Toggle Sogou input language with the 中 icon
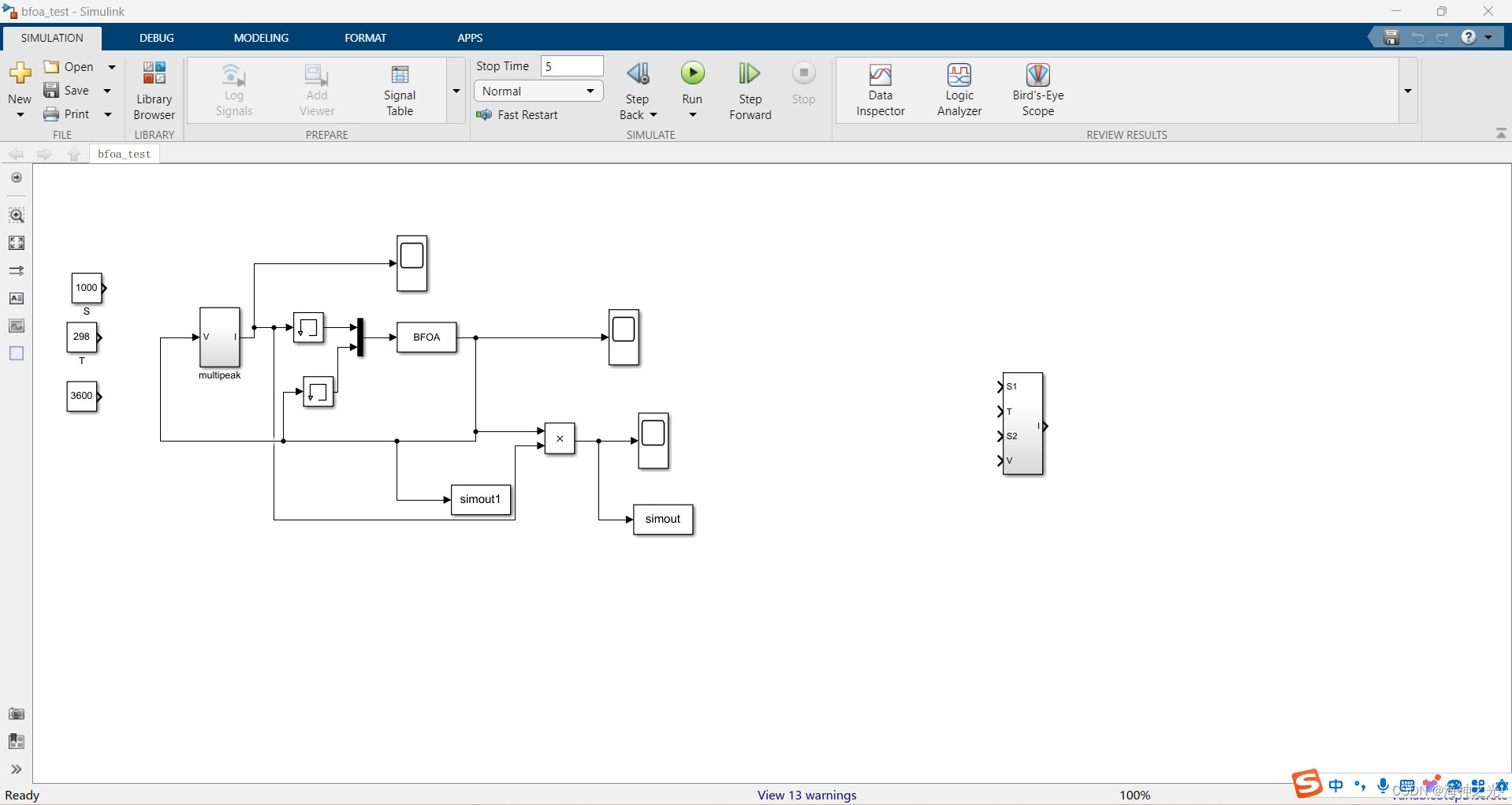This screenshot has height=805, width=1512. tap(1336, 785)
